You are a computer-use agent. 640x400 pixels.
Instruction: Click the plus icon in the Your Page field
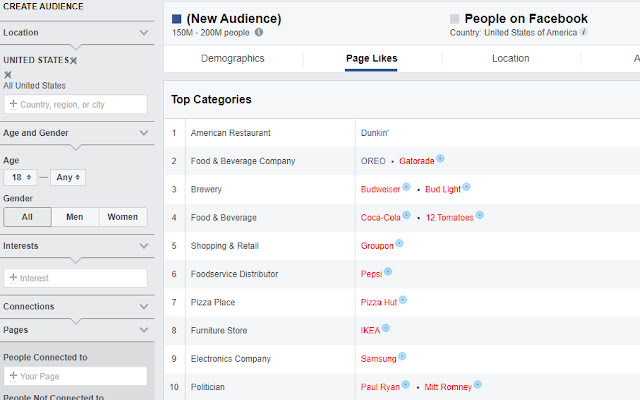pyautogui.click(x=13, y=376)
